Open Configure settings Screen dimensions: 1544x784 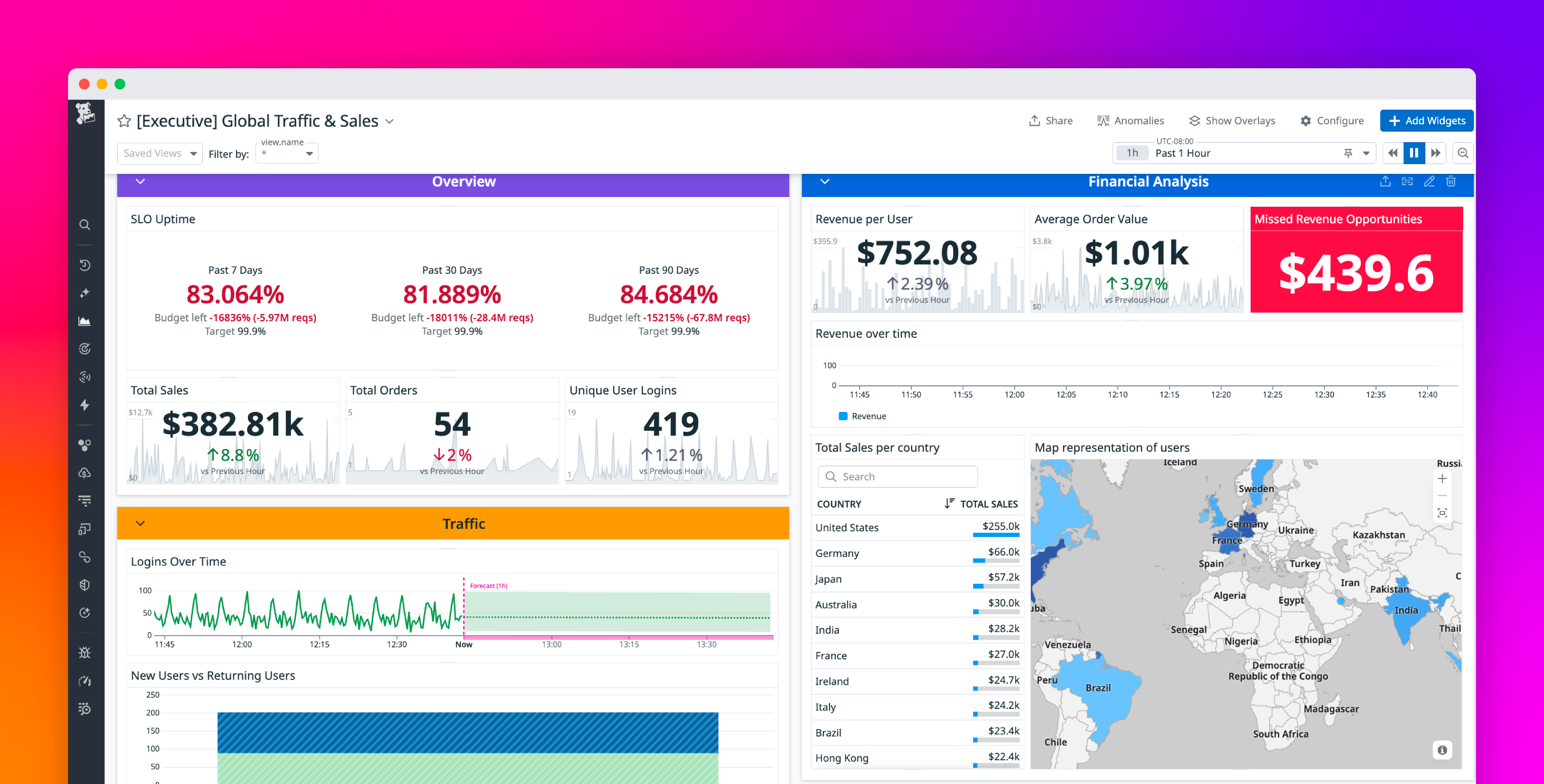tap(1332, 121)
